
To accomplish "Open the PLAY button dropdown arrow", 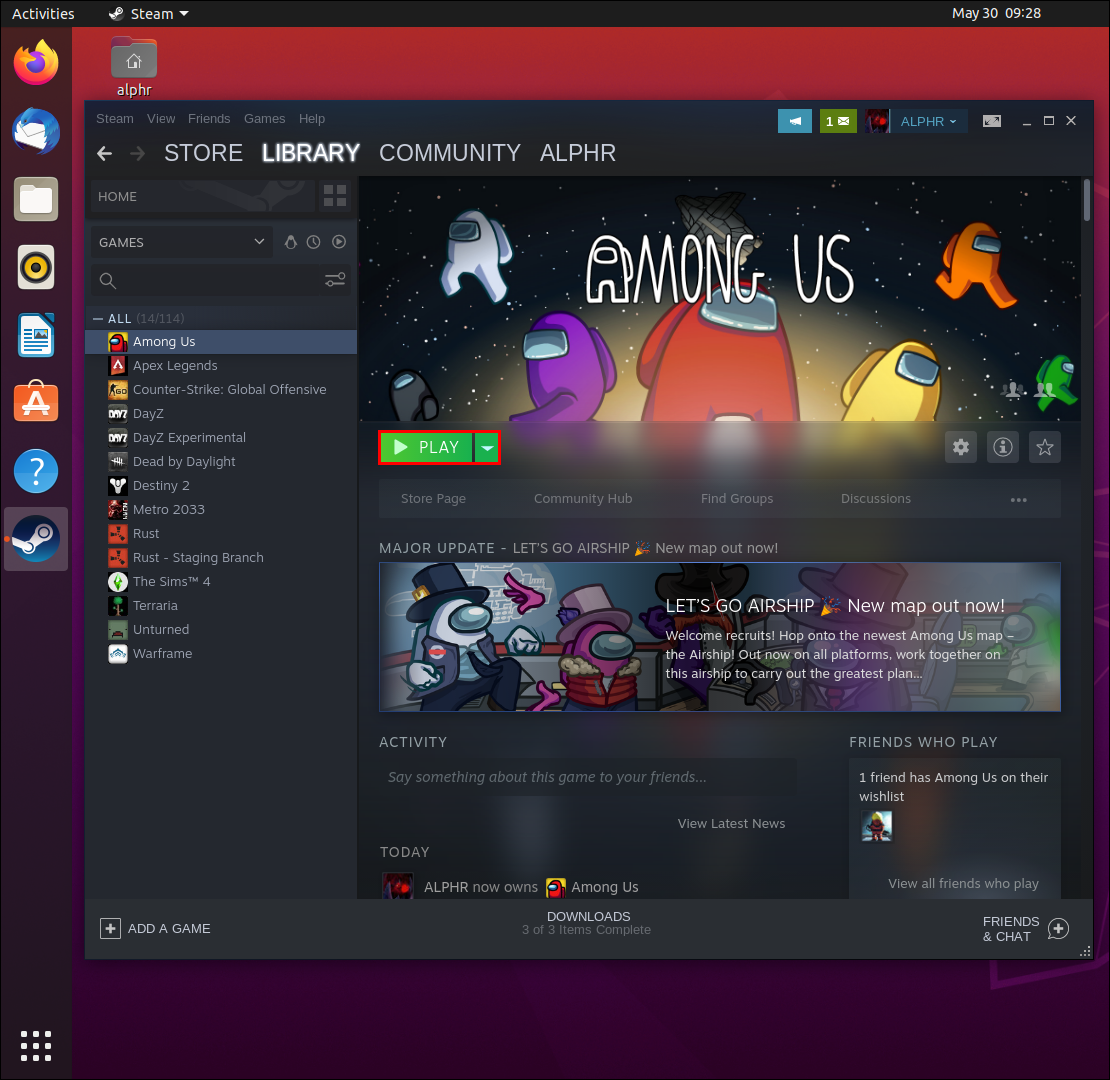I will [487, 447].
